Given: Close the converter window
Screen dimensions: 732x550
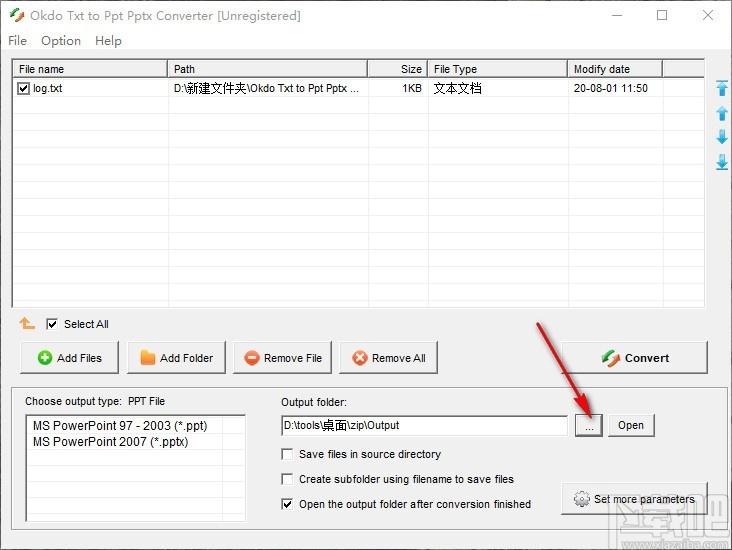Looking at the screenshot, I should coord(708,15).
